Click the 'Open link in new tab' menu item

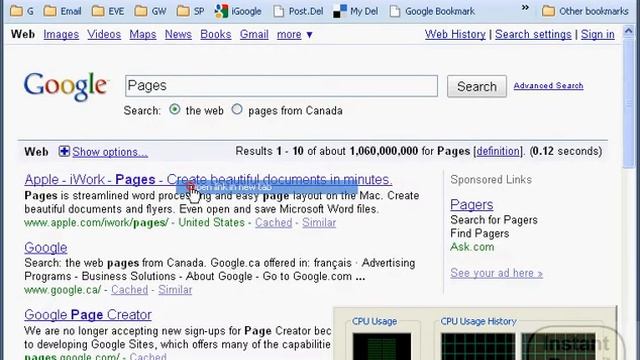267,187
